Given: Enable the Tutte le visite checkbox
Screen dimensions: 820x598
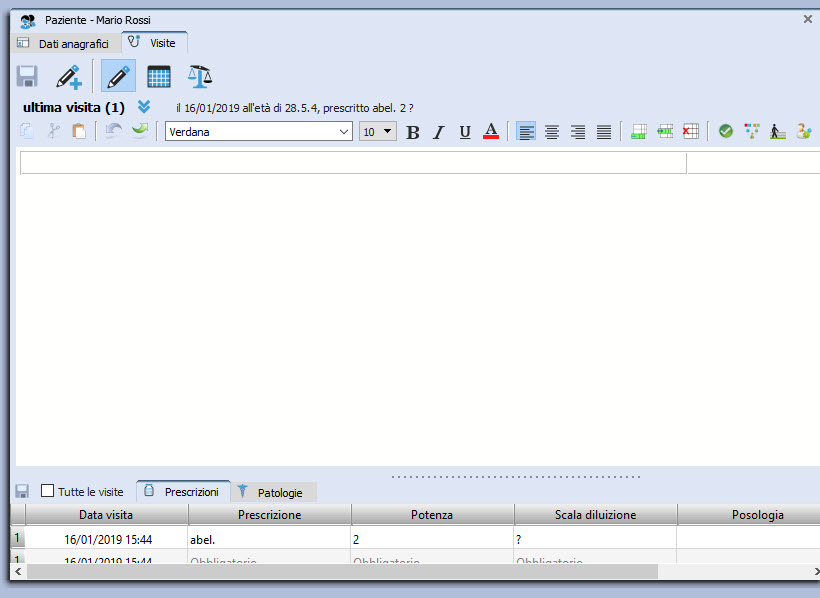Looking at the screenshot, I should pyautogui.click(x=48, y=491).
